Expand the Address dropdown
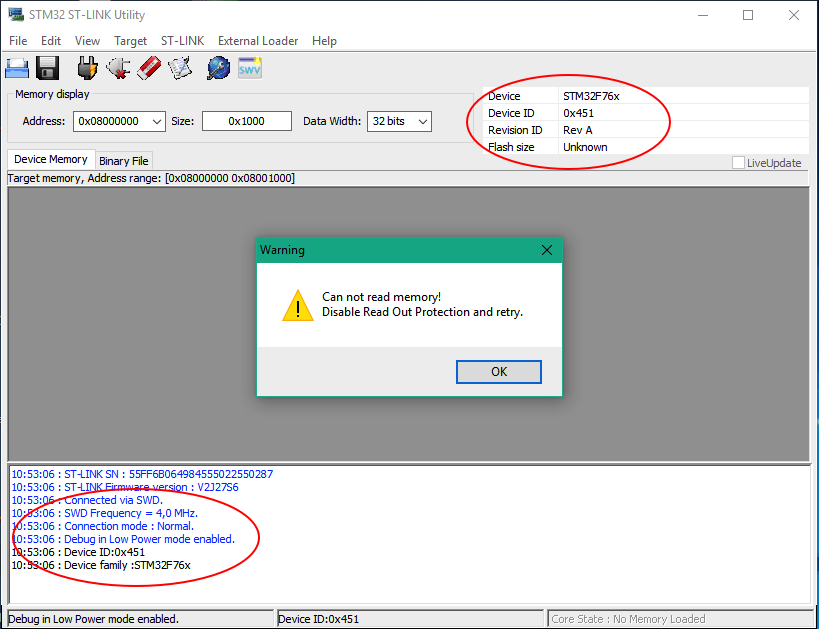The width and height of the screenshot is (819, 629). tap(157, 122)
